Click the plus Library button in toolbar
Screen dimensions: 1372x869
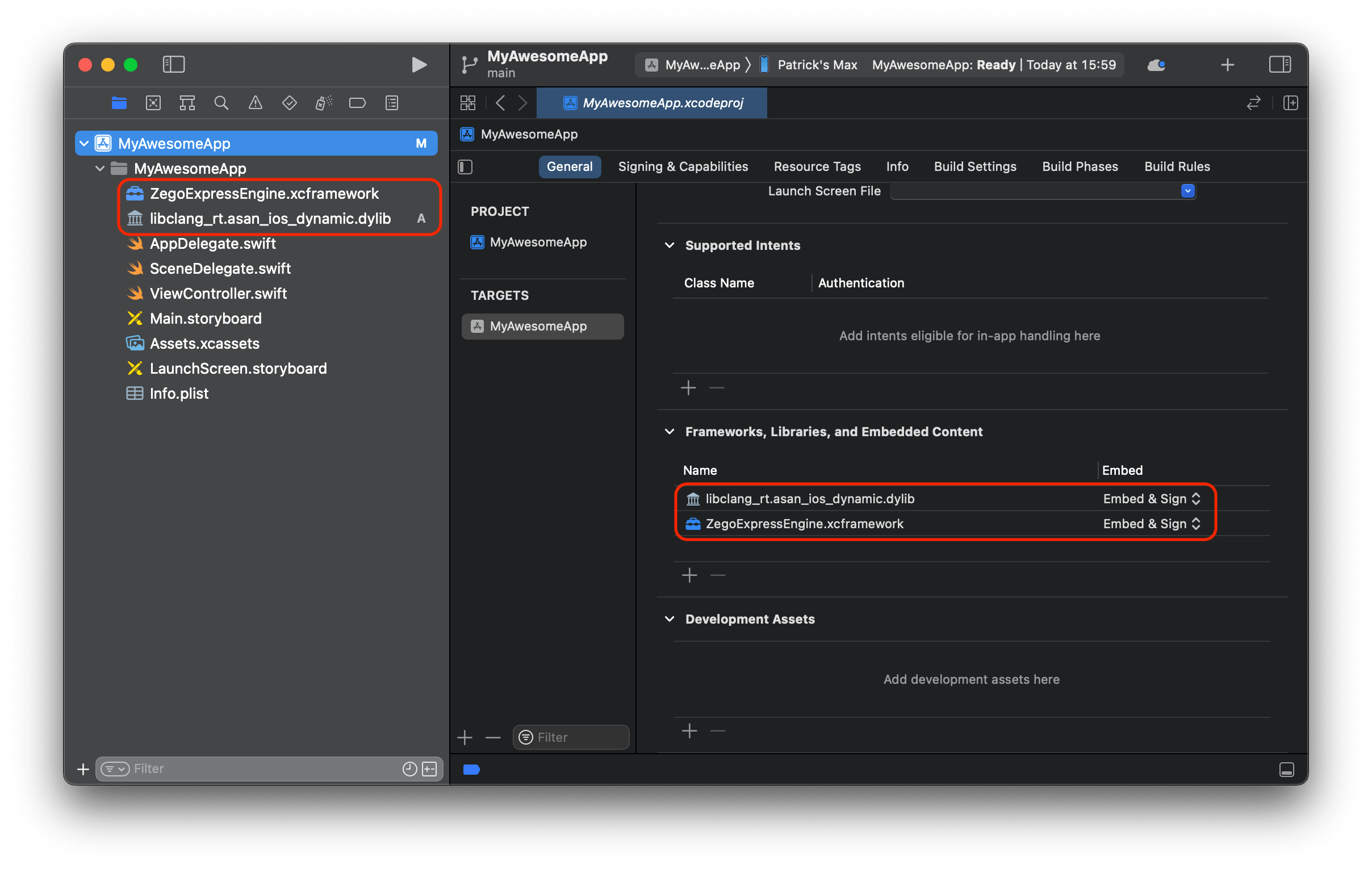point(1228,65)
